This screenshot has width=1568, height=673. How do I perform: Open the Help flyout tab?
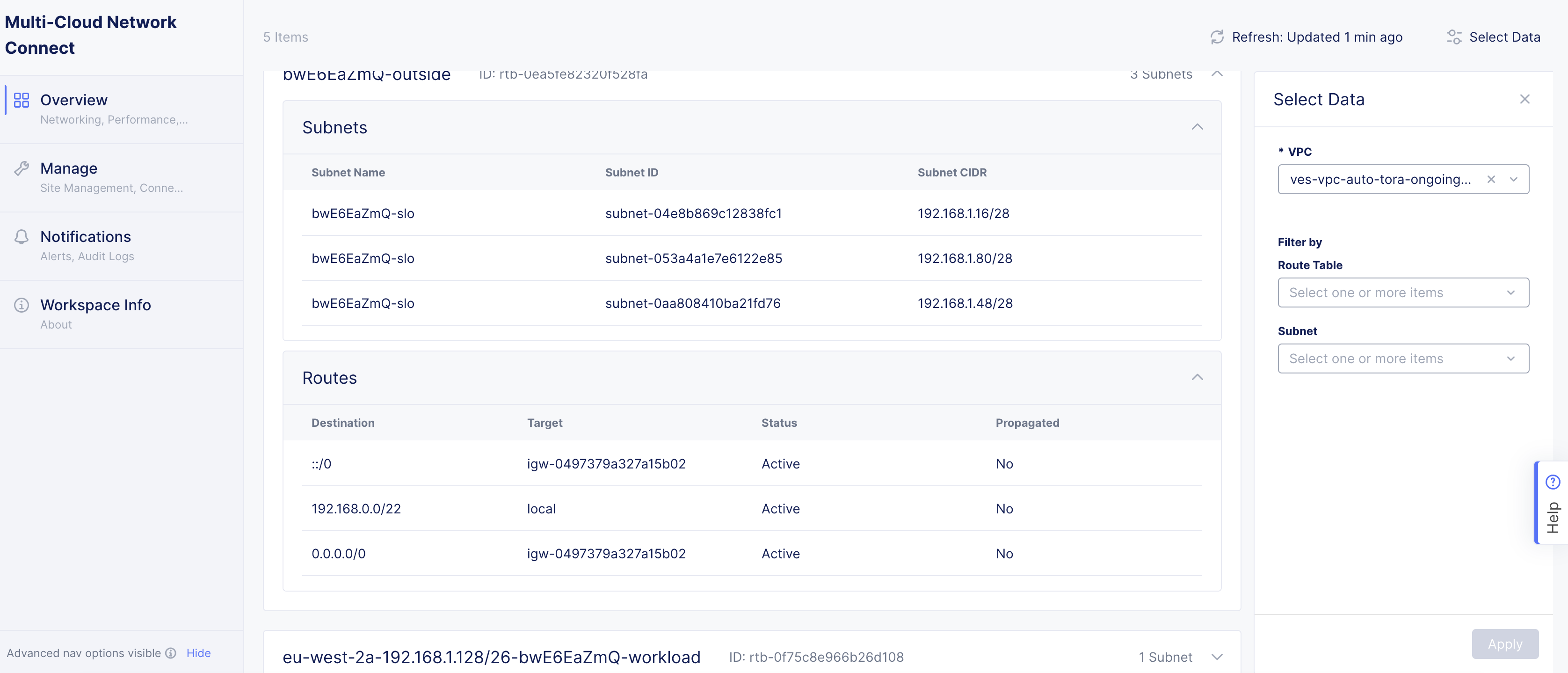pyautogui.click(x=1553, y=503)
